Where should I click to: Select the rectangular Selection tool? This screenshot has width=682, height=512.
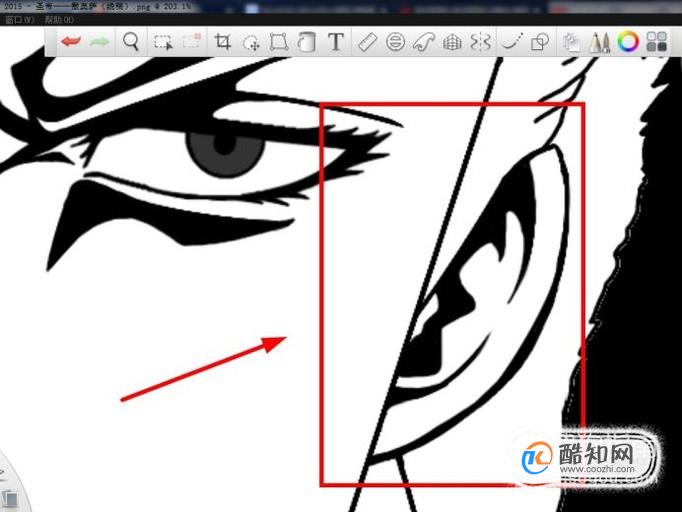pos(163,42)
